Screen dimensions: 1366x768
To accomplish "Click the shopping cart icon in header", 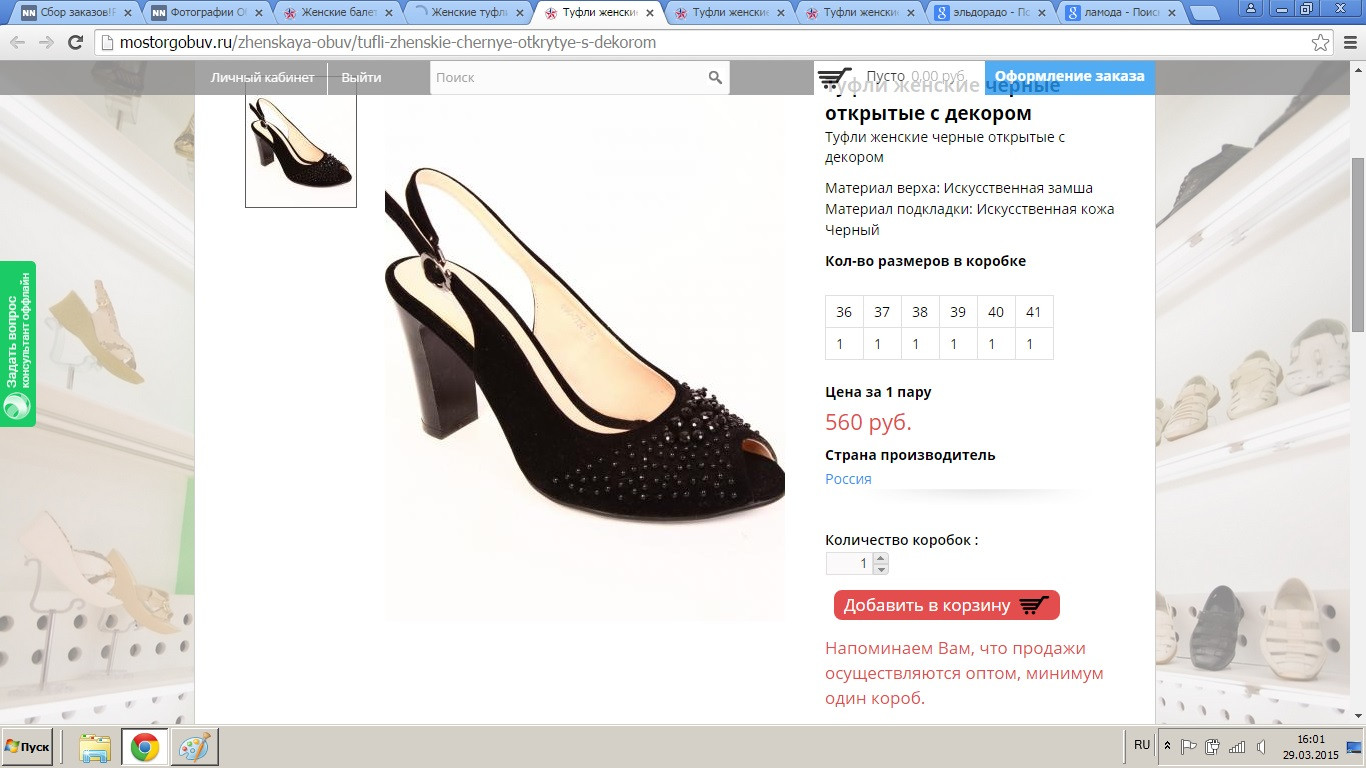I will pos(834,77).
